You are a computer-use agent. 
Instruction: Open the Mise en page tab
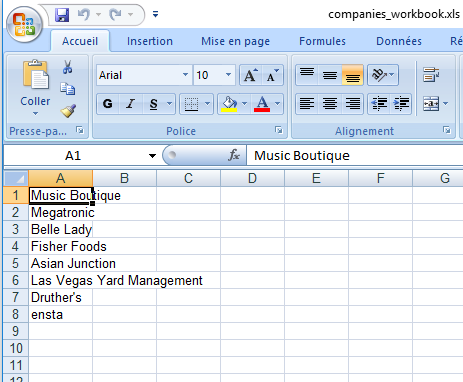click(235, 41)
